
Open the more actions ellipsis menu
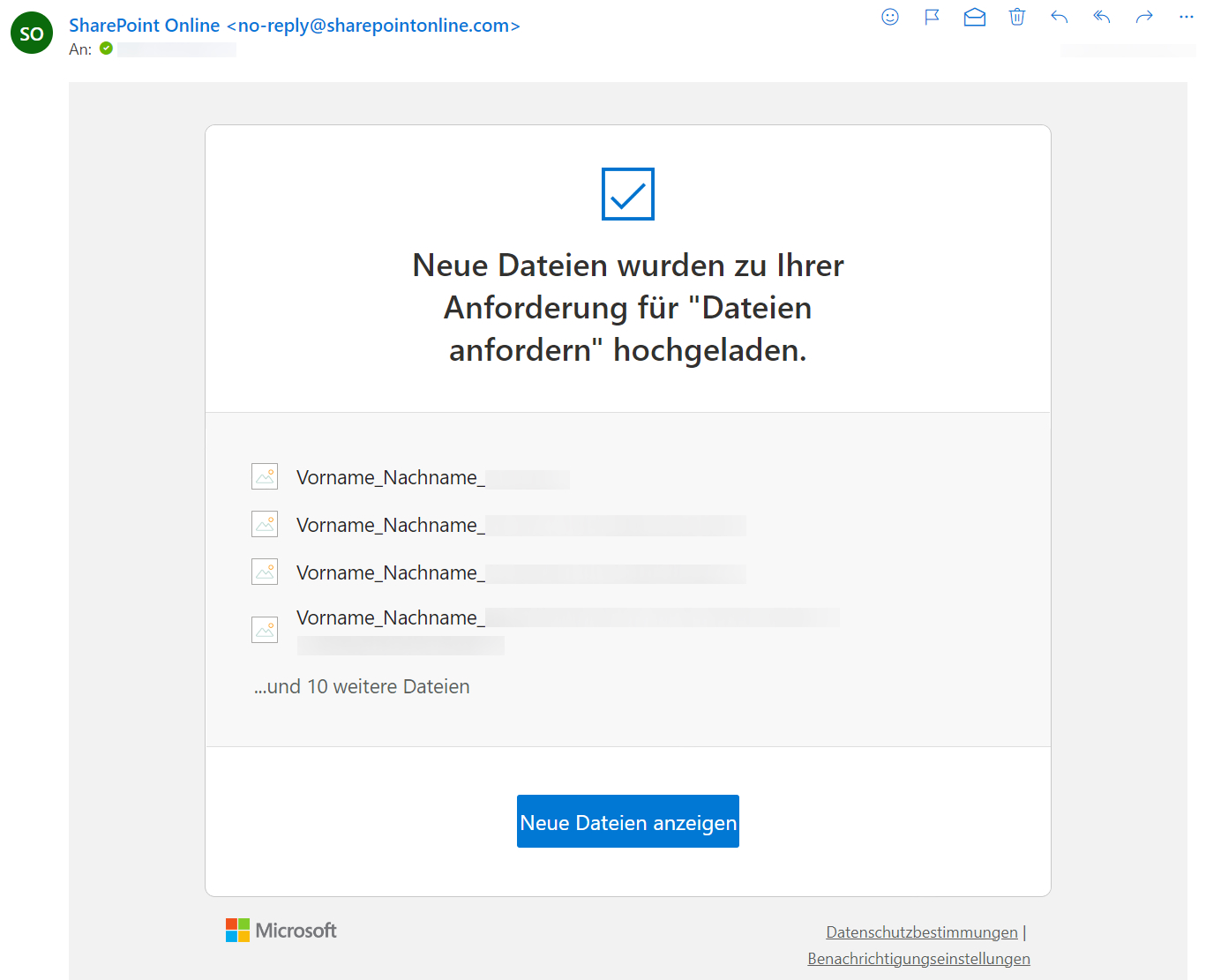[x=1186, y=17]
